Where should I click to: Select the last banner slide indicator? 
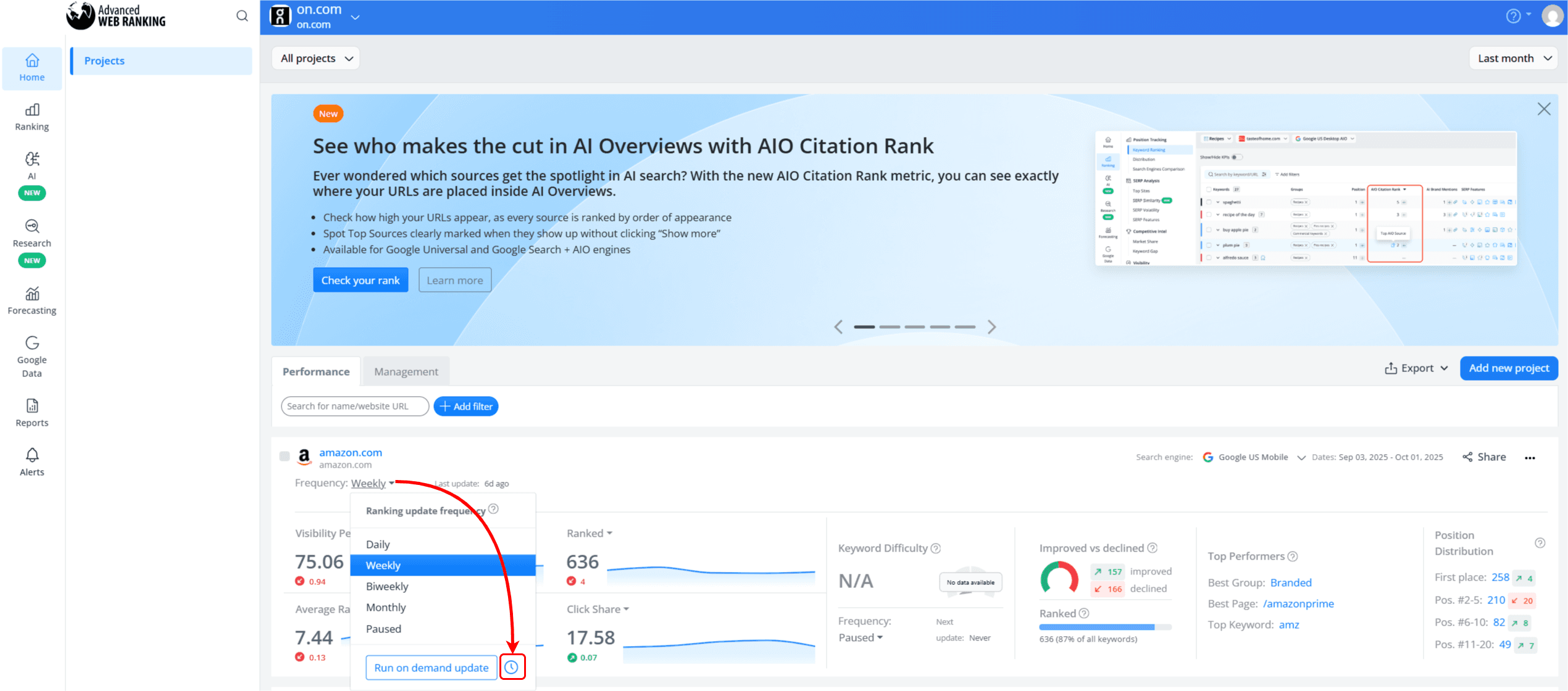[x=965, y=327]
